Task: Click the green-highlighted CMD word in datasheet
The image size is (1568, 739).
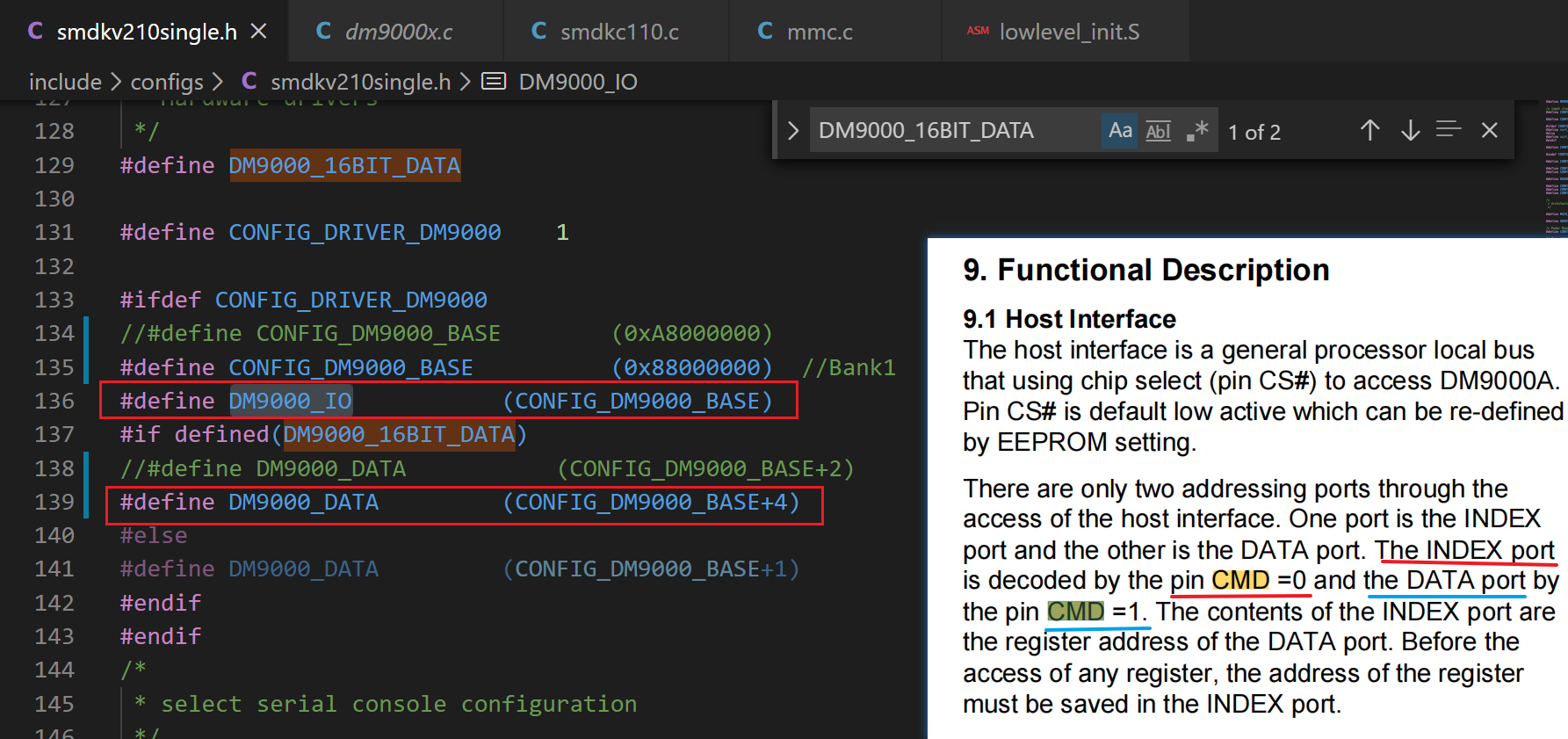Action: [x=1075, y=611]
